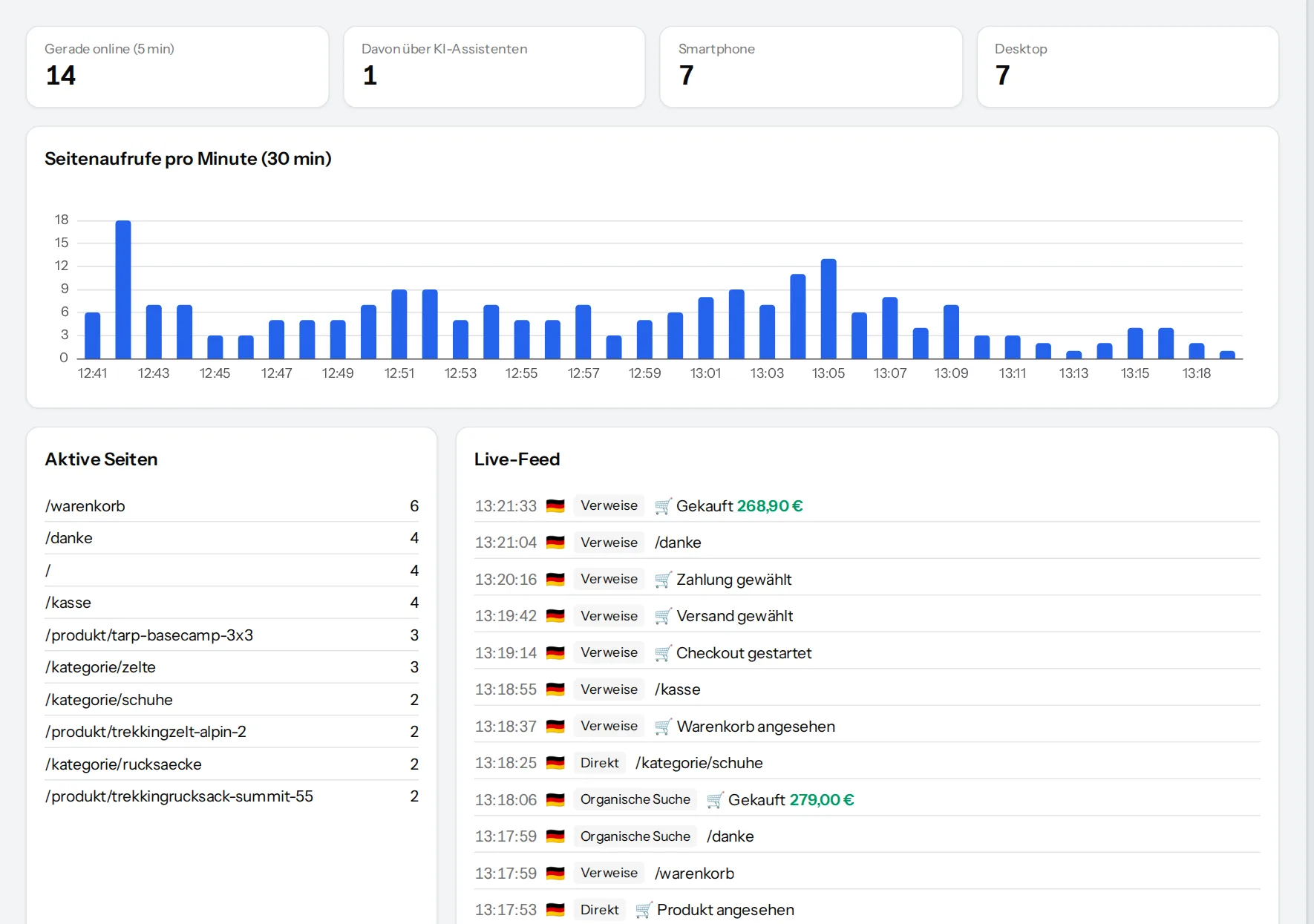Viewport: 1314px width, 924px height.
Task: Click the Gerade online (5 min) card
Action: click(177, 67)
